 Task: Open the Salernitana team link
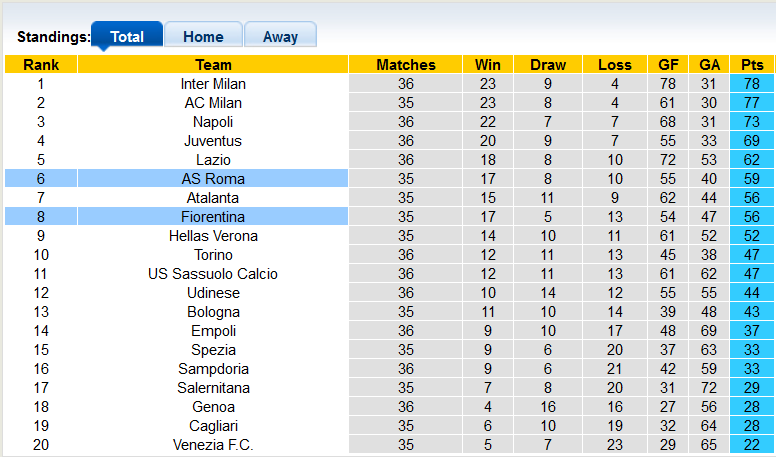[x=213, y=388]
